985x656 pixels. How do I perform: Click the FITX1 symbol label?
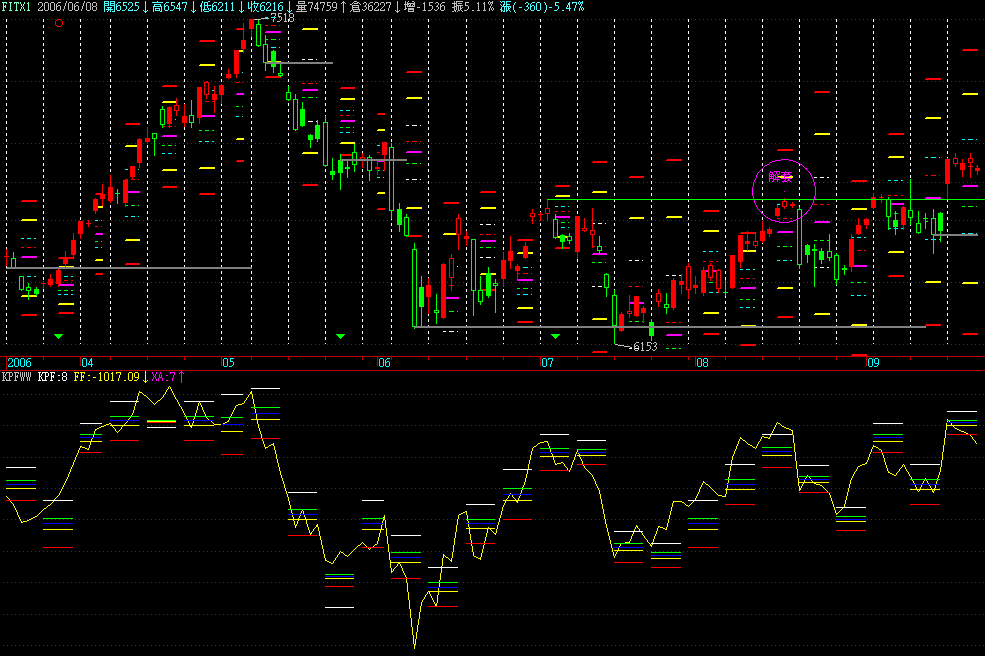(16, 6)
